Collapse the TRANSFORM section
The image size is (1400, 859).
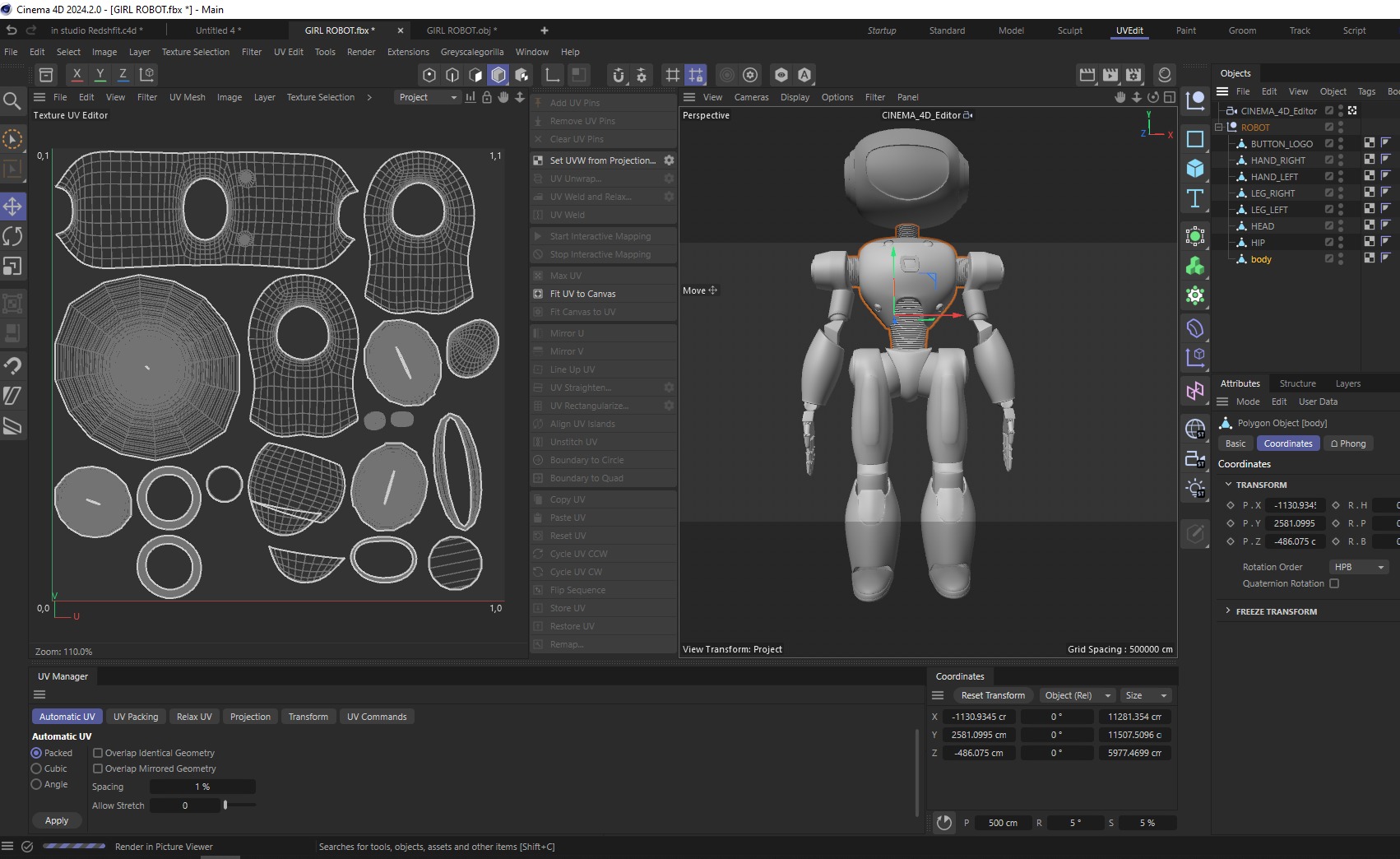click(x=1228, y=485)
